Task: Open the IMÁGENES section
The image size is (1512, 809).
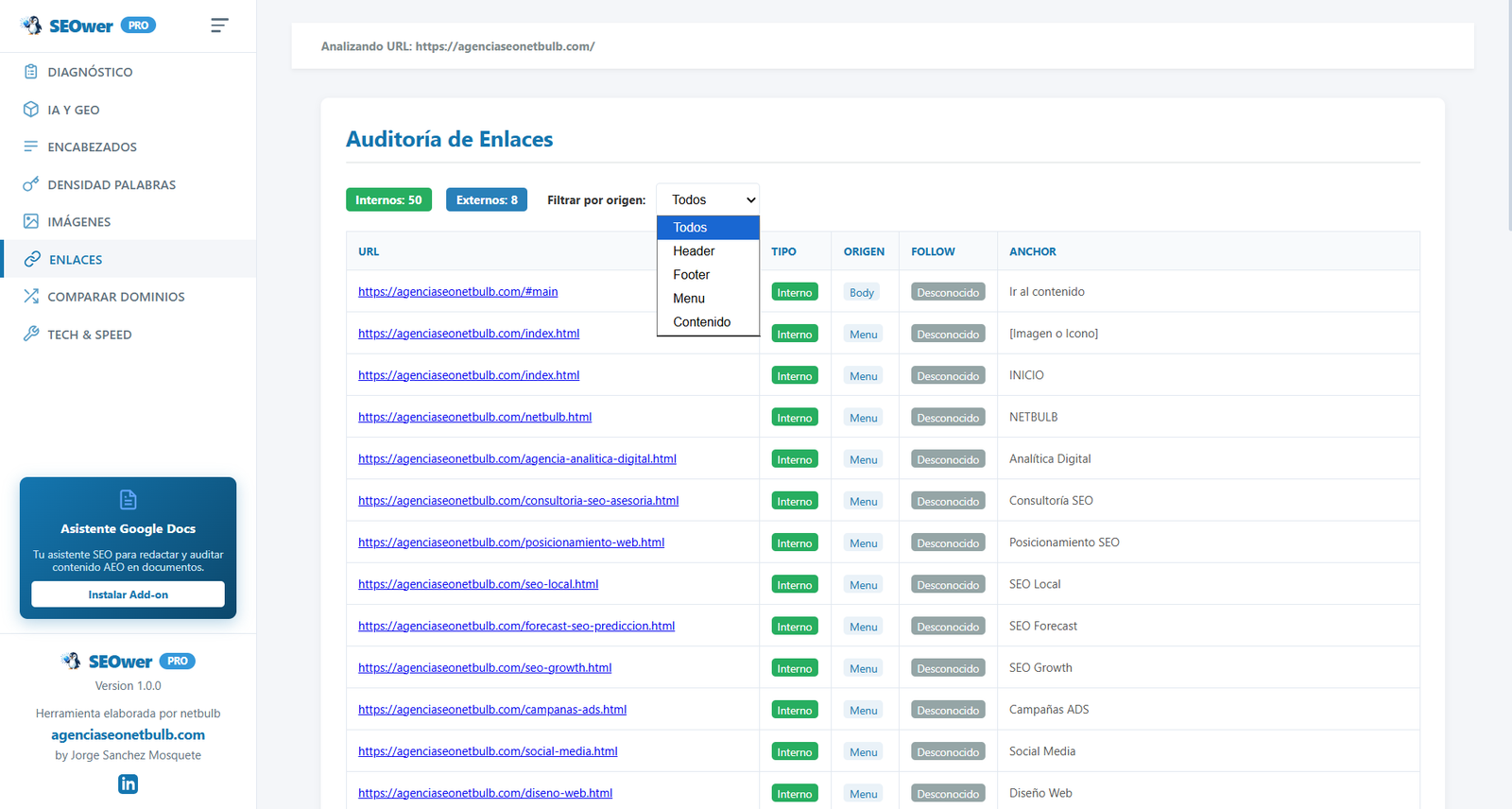Action: 128,221
